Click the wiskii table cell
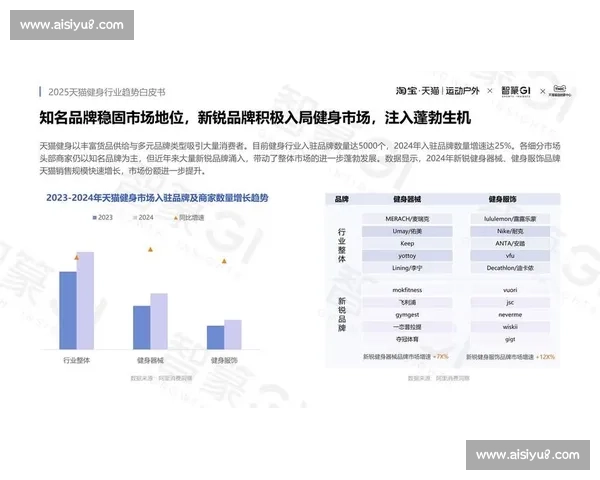The image size is (600, 480). point(510,327)
